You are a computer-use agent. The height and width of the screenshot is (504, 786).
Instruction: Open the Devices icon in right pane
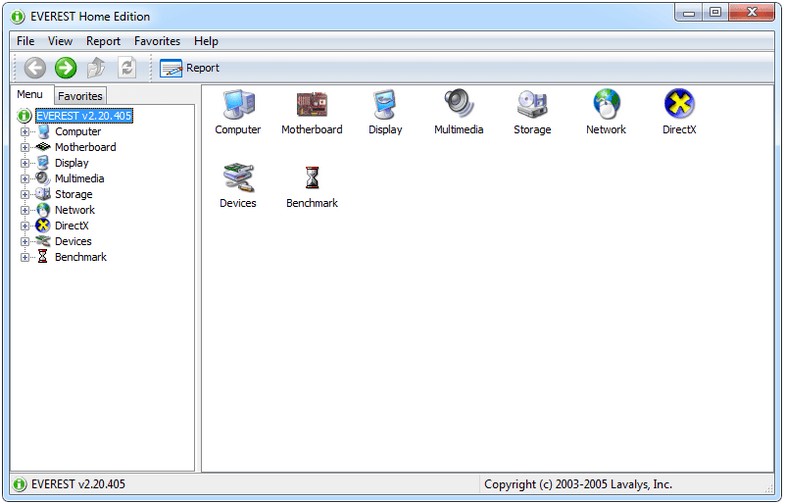tap(239, 177)
